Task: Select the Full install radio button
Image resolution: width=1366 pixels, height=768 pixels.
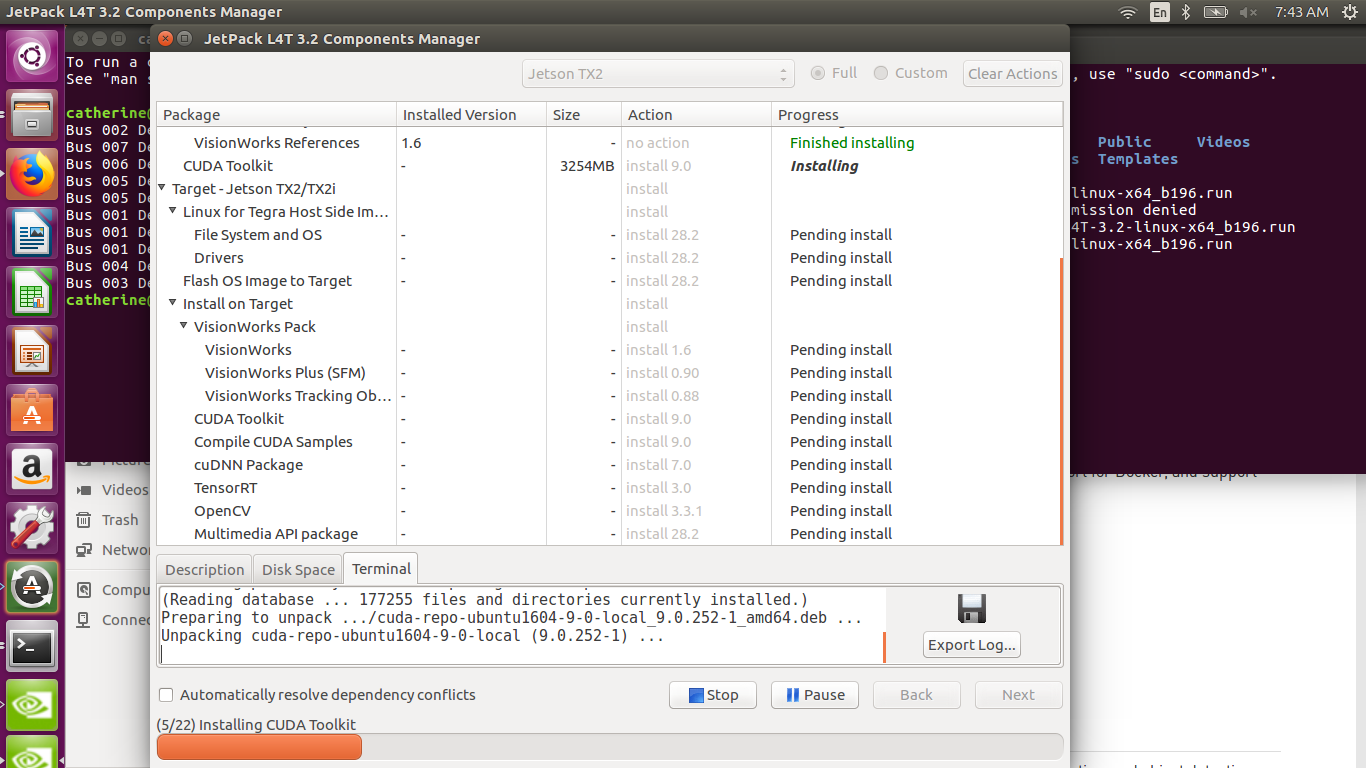Action: point(818,73)
